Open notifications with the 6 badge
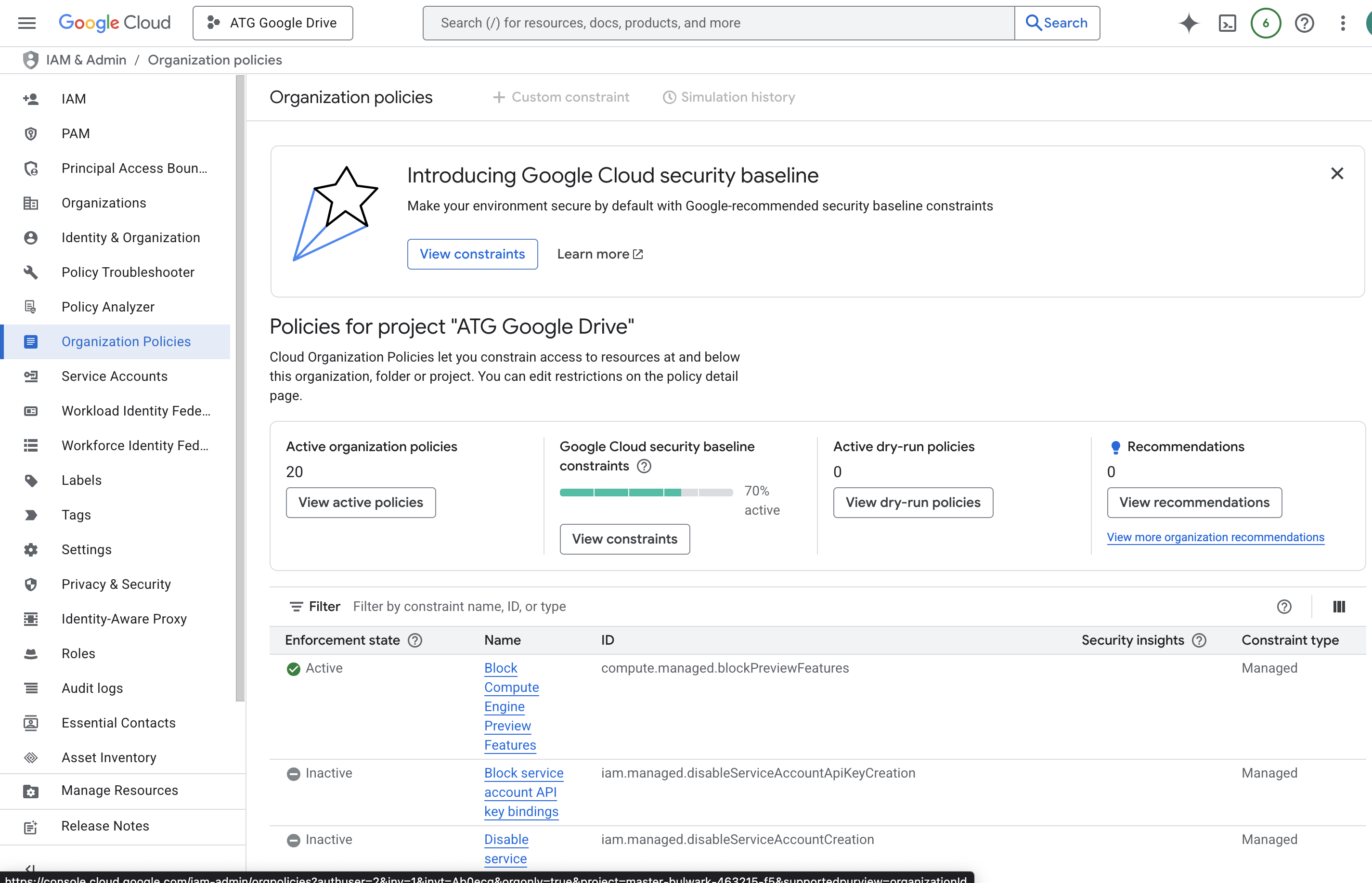 1265,23
